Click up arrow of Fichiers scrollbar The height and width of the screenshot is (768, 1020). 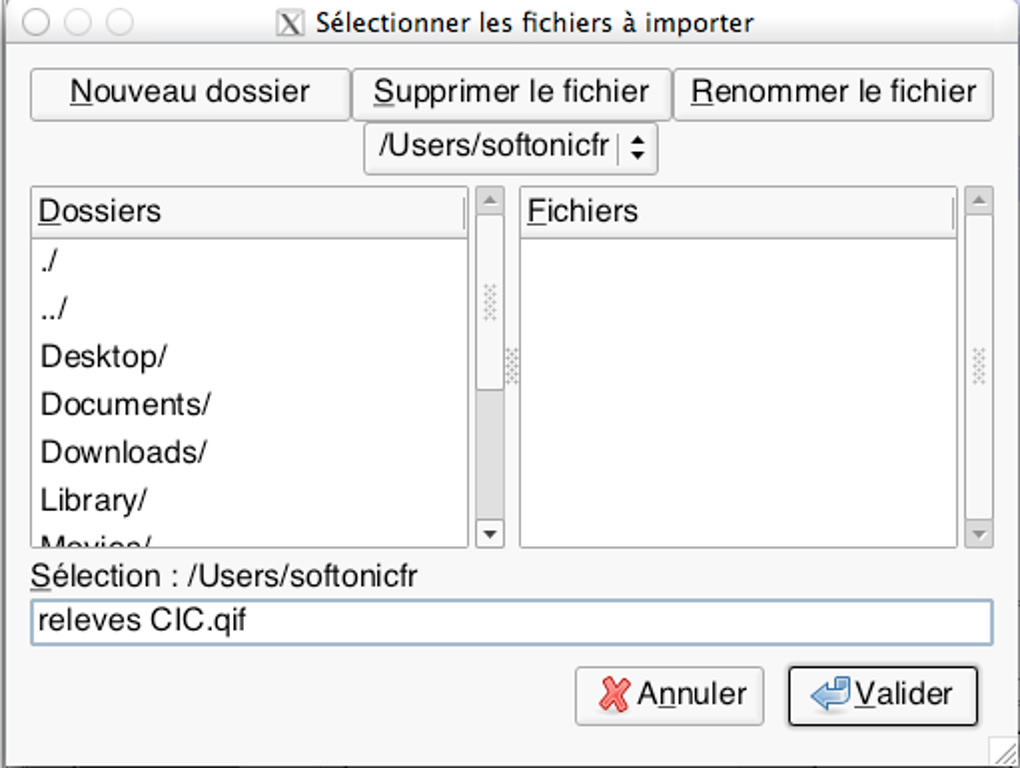click(x=979, y=201)
